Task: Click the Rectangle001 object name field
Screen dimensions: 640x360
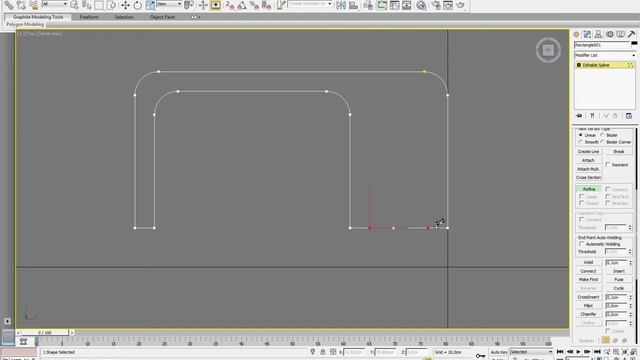Action: [x=602, y=45]
